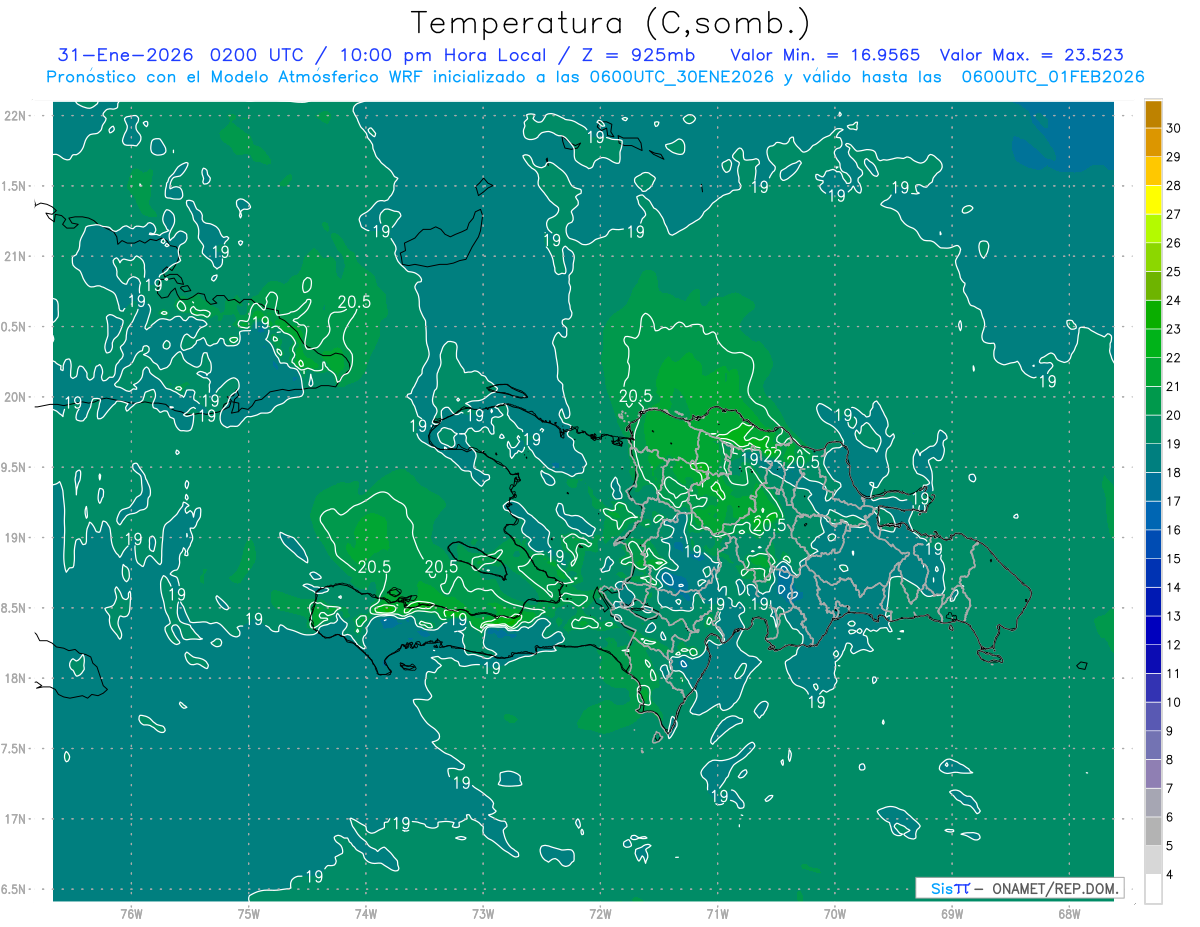Screen dimensions: 1200x927
Task: Click the color scale label '17'
Action: (1174, 501)
